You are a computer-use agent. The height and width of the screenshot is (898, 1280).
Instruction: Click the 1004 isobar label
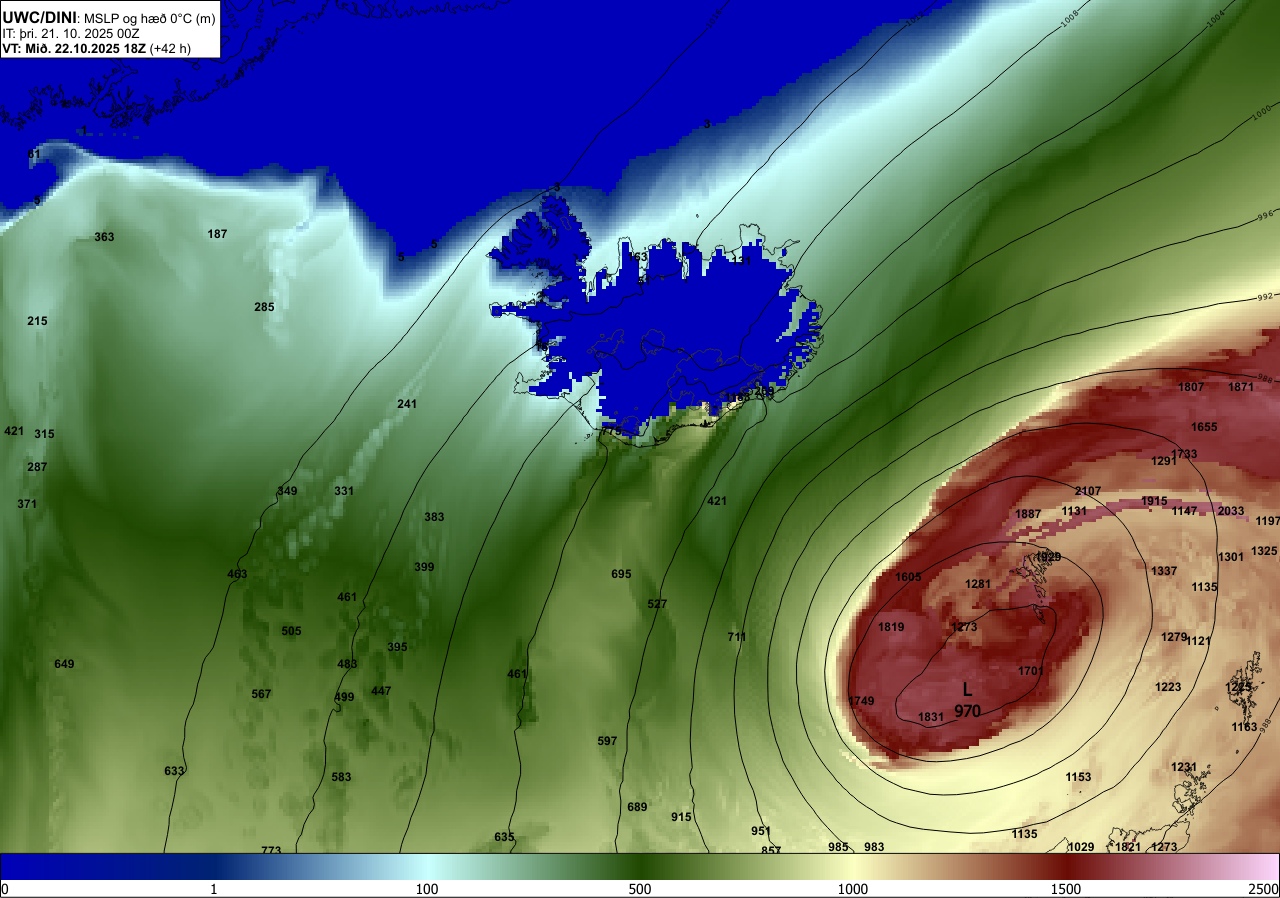[1216, 17]
